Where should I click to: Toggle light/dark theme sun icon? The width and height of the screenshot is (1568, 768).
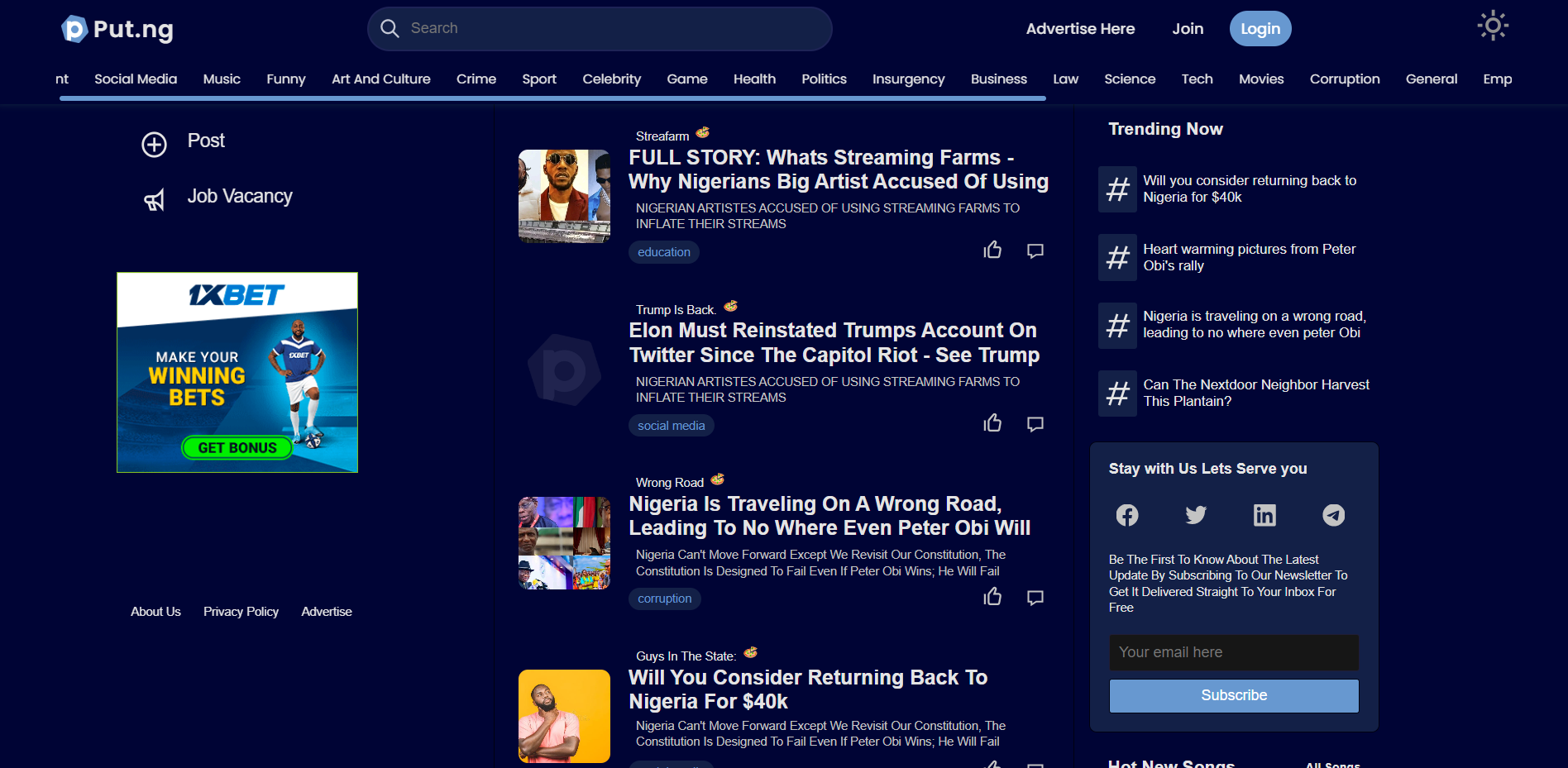coord(1493,26)
